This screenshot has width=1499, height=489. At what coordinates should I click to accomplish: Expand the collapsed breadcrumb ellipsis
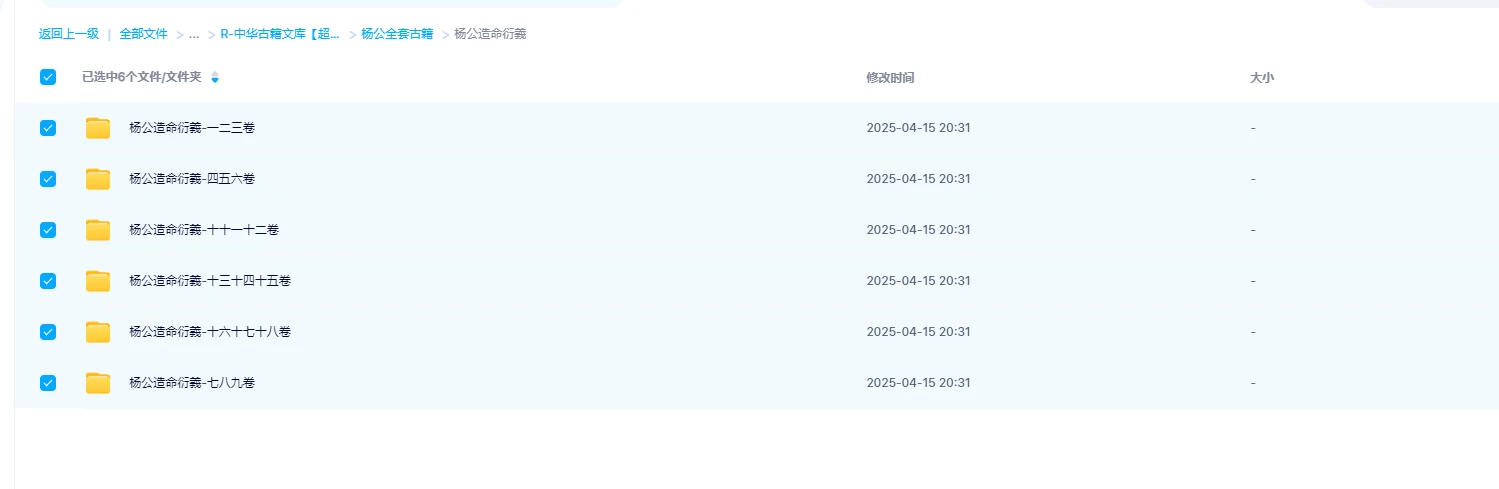[x=194, y=34]
